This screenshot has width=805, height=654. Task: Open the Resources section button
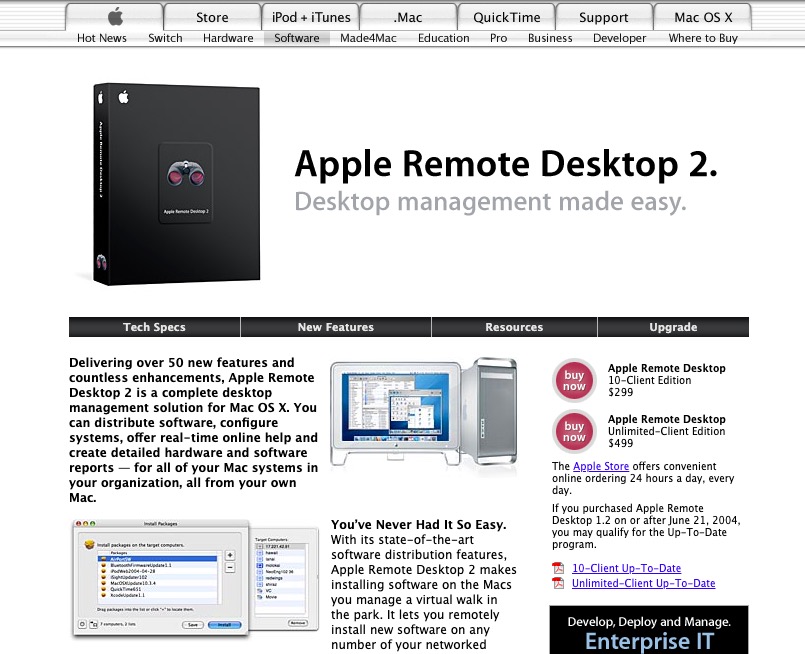pos(514,327)
